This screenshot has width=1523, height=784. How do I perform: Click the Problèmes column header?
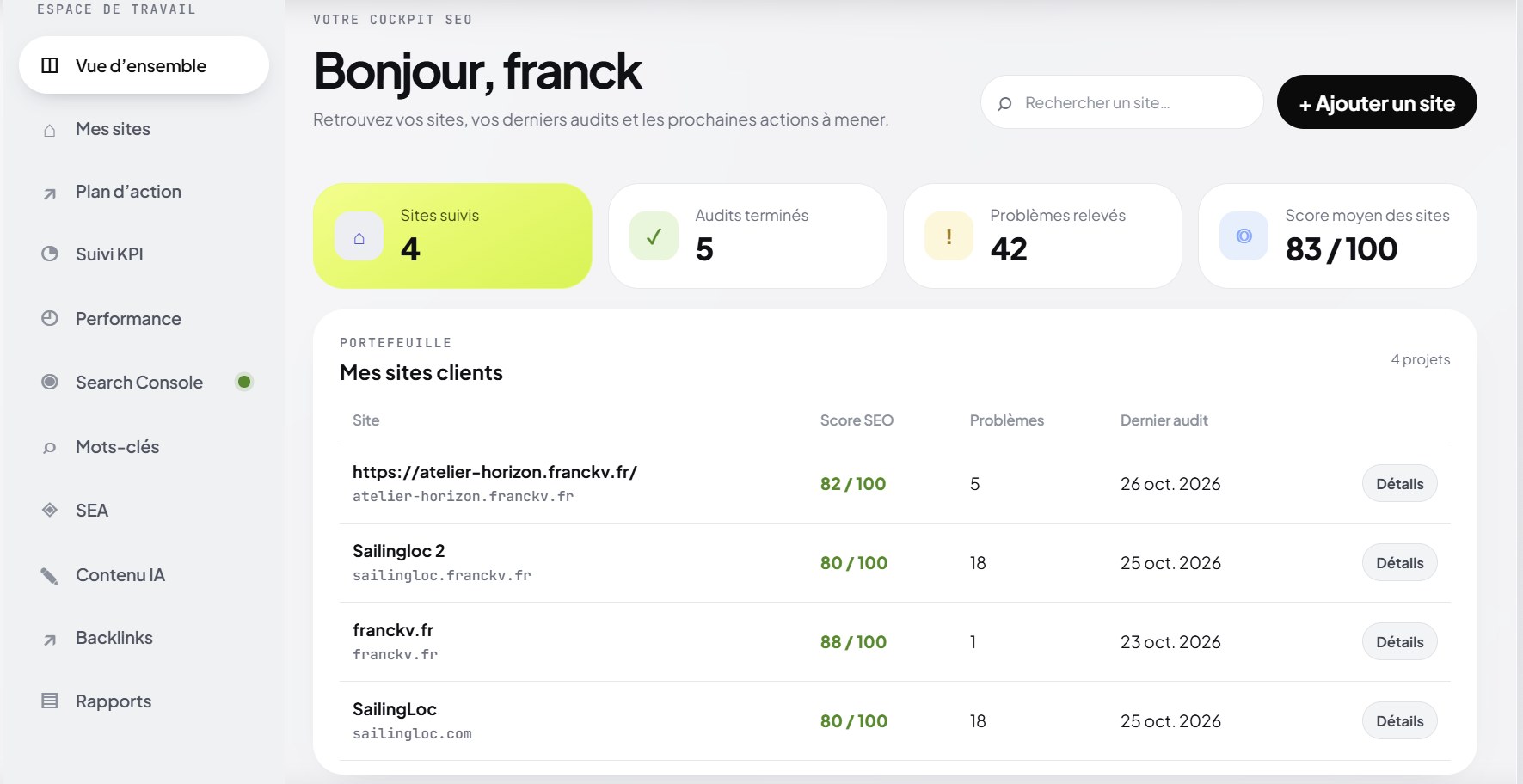(1006, 420)
